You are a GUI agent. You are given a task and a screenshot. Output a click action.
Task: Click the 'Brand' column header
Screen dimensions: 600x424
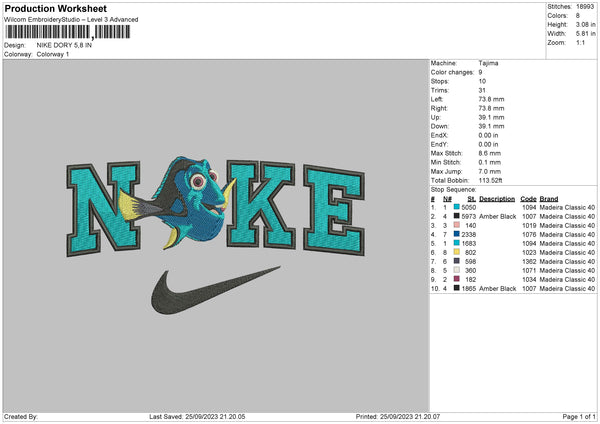pyautogui.click(x=549, y=199)
